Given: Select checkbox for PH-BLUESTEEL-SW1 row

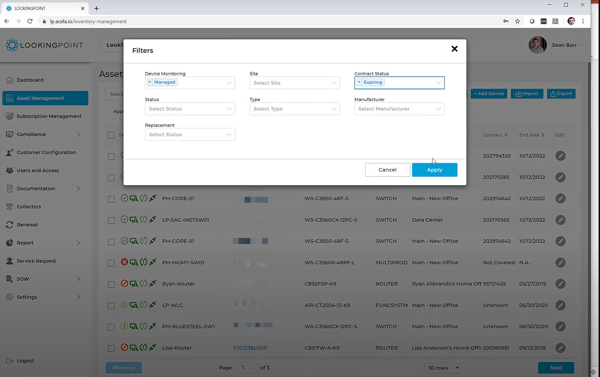Looking at the screenshot, I should pos(111,327).
